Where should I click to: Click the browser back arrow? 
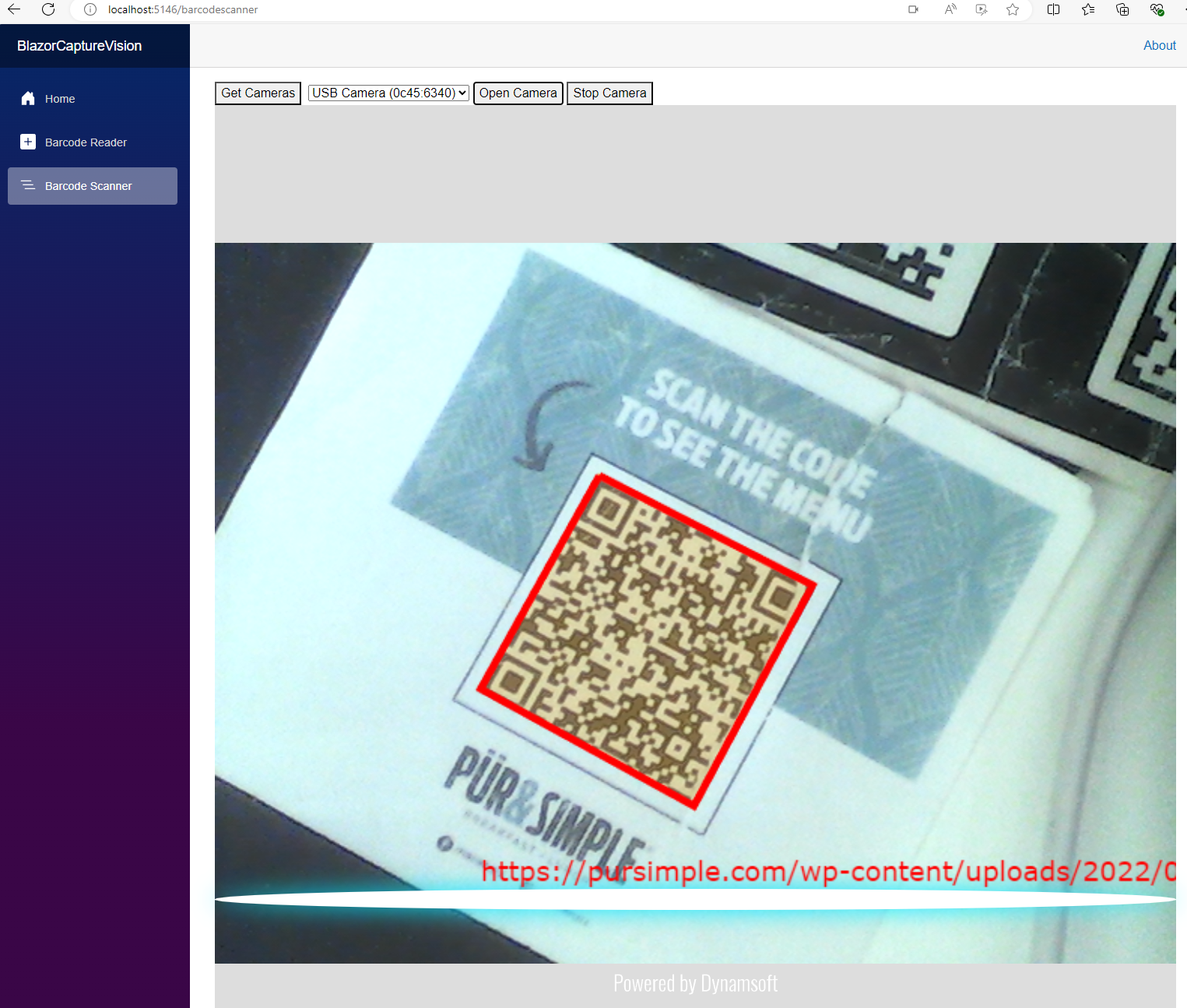[x=14, y=9]
